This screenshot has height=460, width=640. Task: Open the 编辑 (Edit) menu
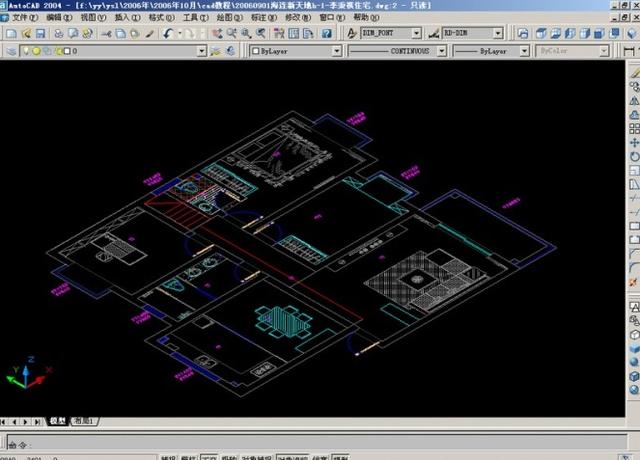click(x=59, y=18)
